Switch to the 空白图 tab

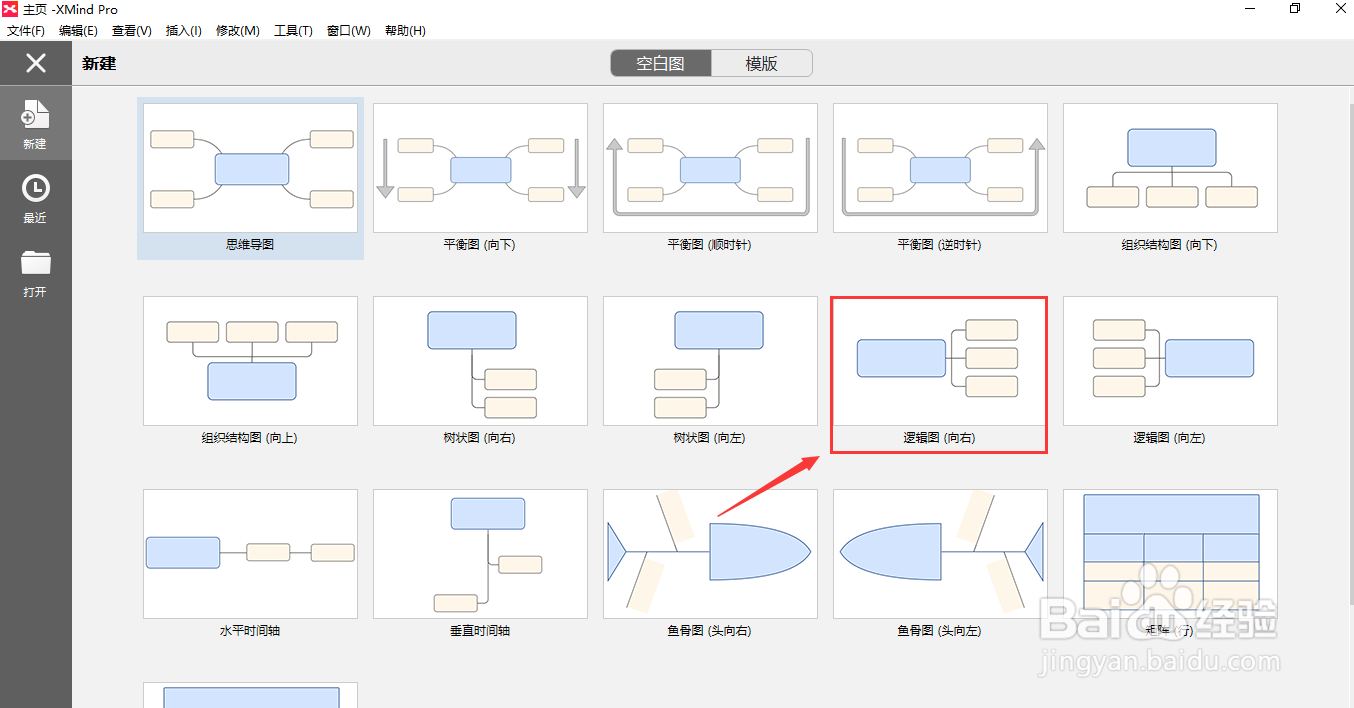coord(661,63)
